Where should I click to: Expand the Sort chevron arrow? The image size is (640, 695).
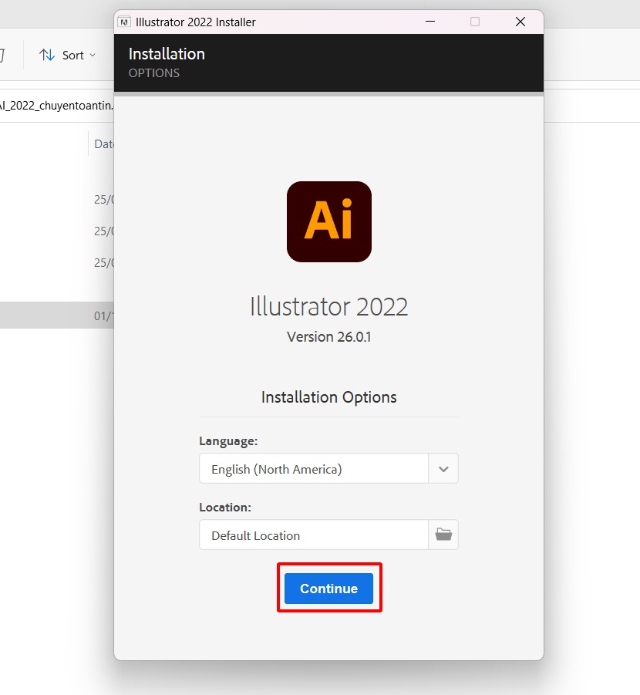click(x=93, y=55)
